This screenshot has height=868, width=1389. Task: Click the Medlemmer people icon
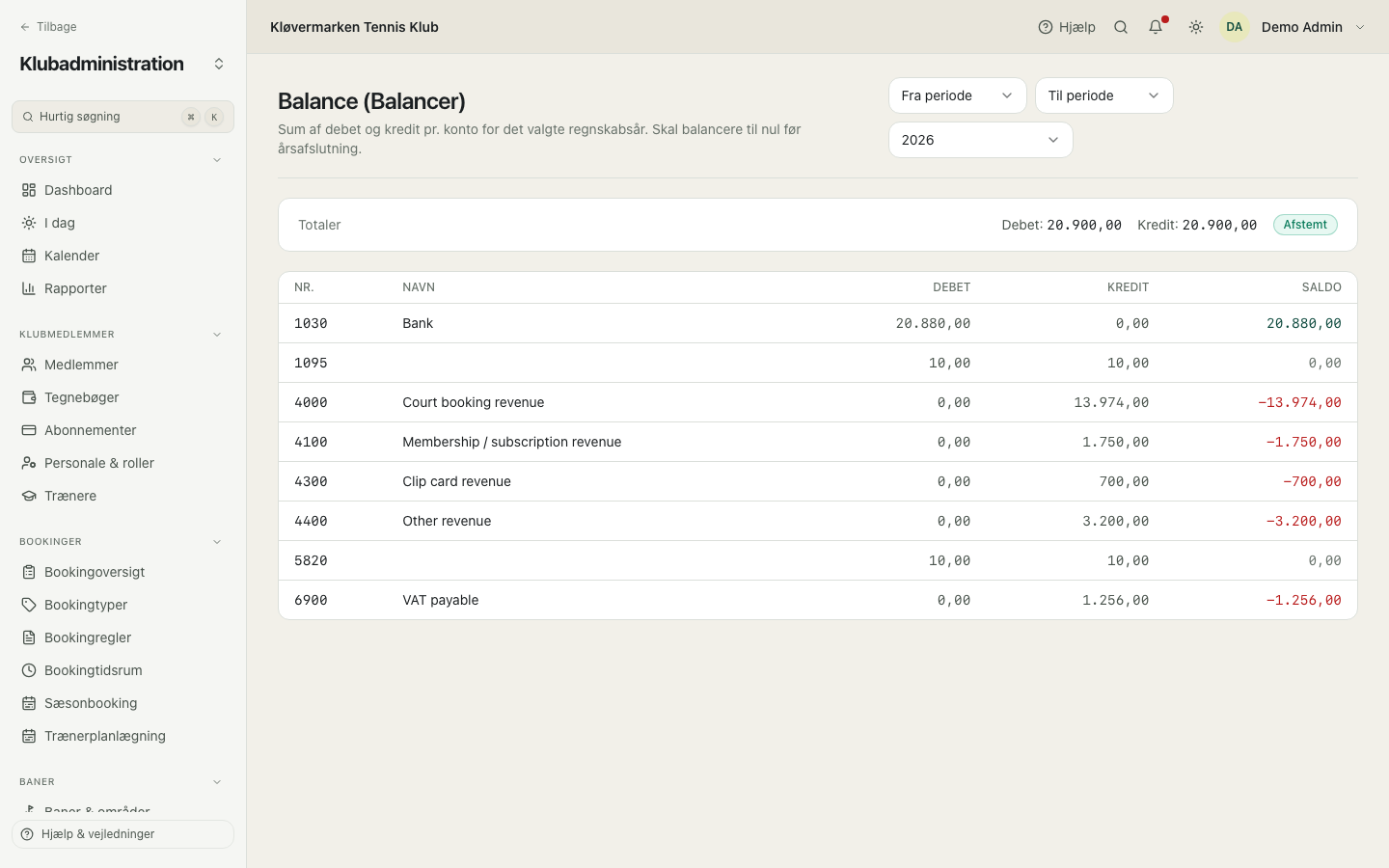[29, 365]
